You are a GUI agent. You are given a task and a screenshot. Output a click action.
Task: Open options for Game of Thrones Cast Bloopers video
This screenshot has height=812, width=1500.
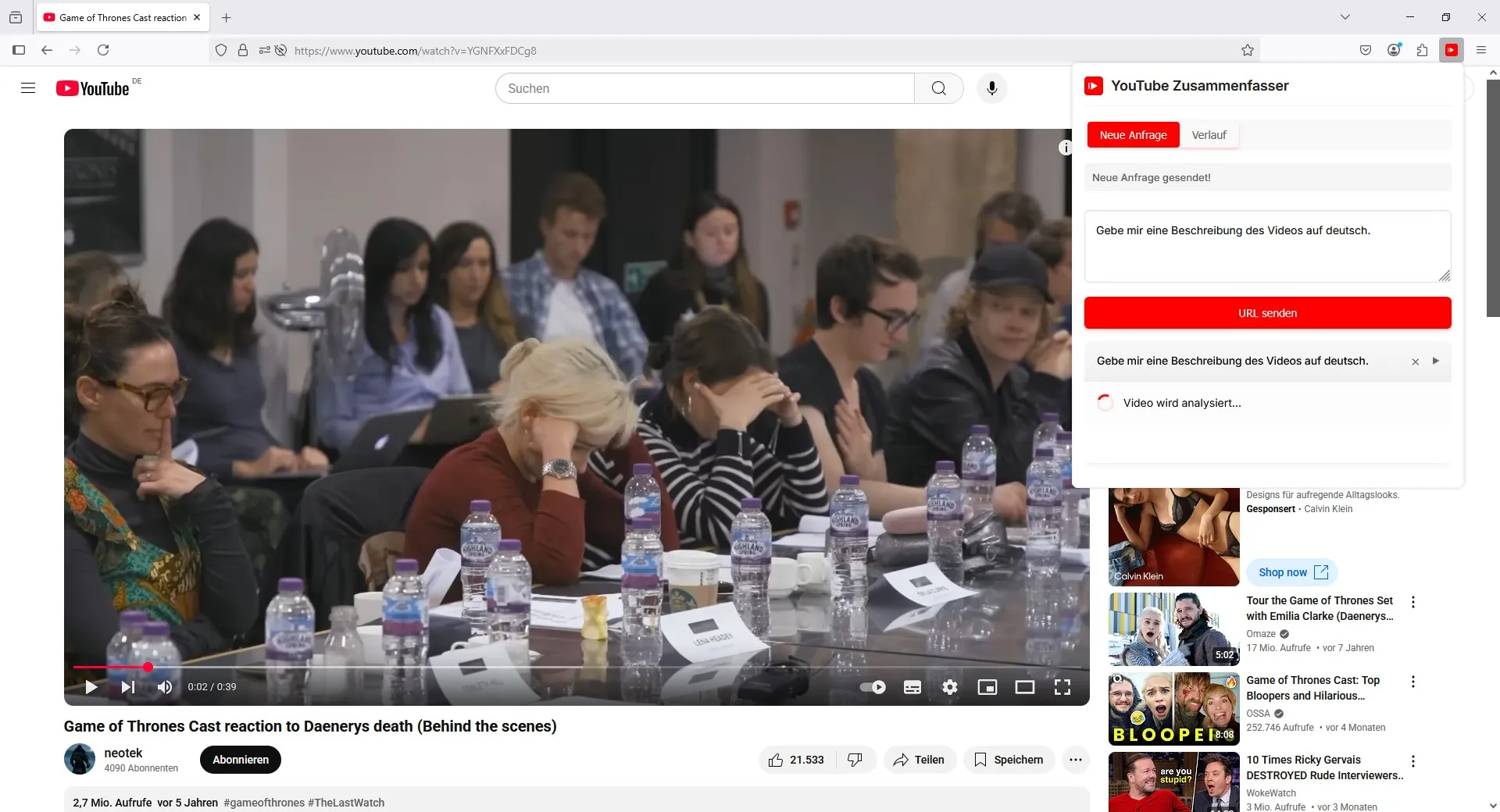1412,682
